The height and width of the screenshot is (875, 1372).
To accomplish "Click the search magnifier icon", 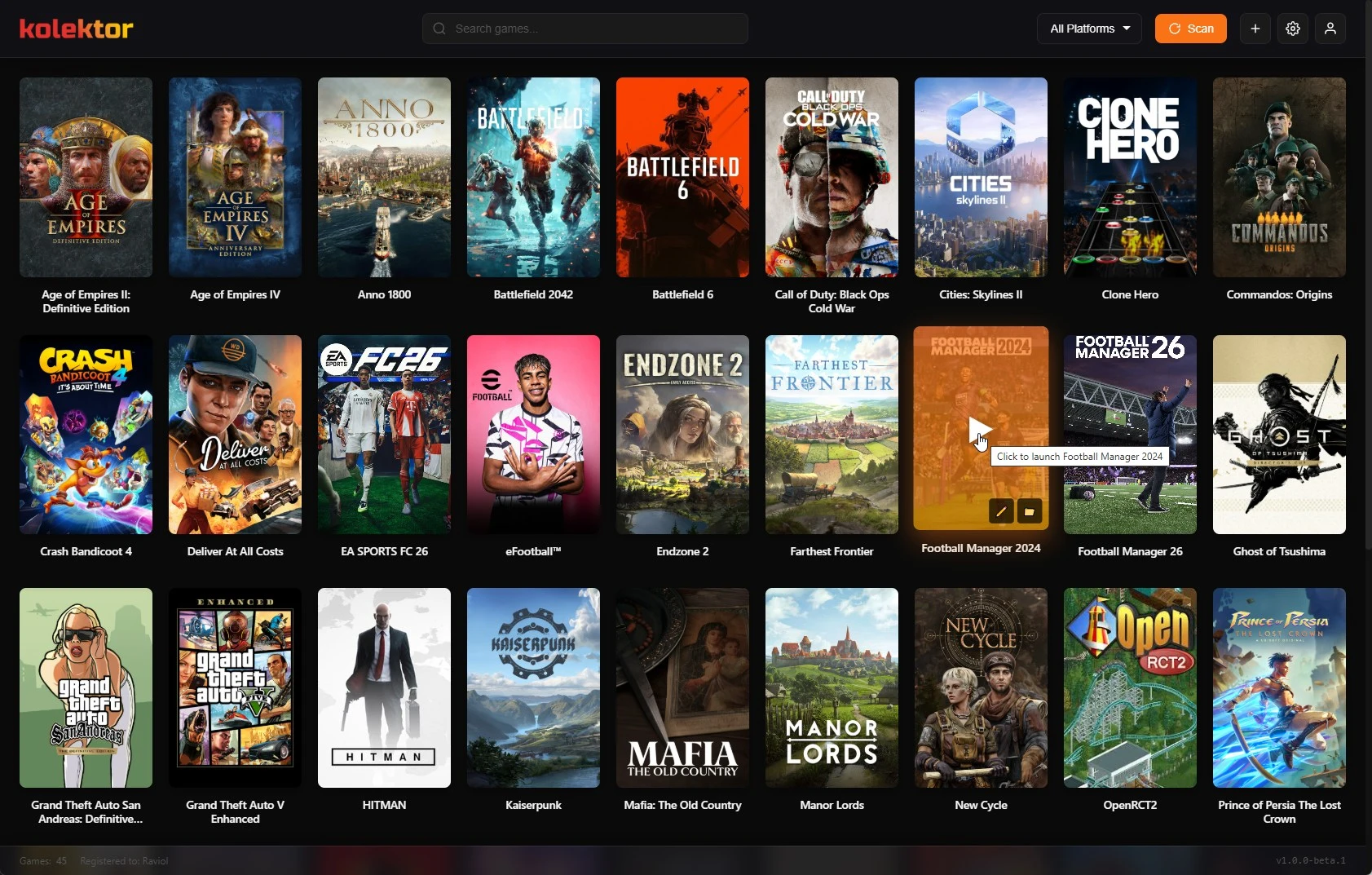I will tap(439, 29).
